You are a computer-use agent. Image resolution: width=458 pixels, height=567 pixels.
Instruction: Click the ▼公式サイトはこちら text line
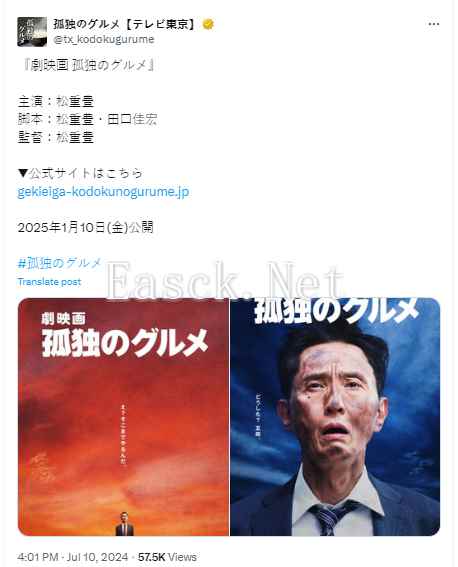(x=80, y=174)
